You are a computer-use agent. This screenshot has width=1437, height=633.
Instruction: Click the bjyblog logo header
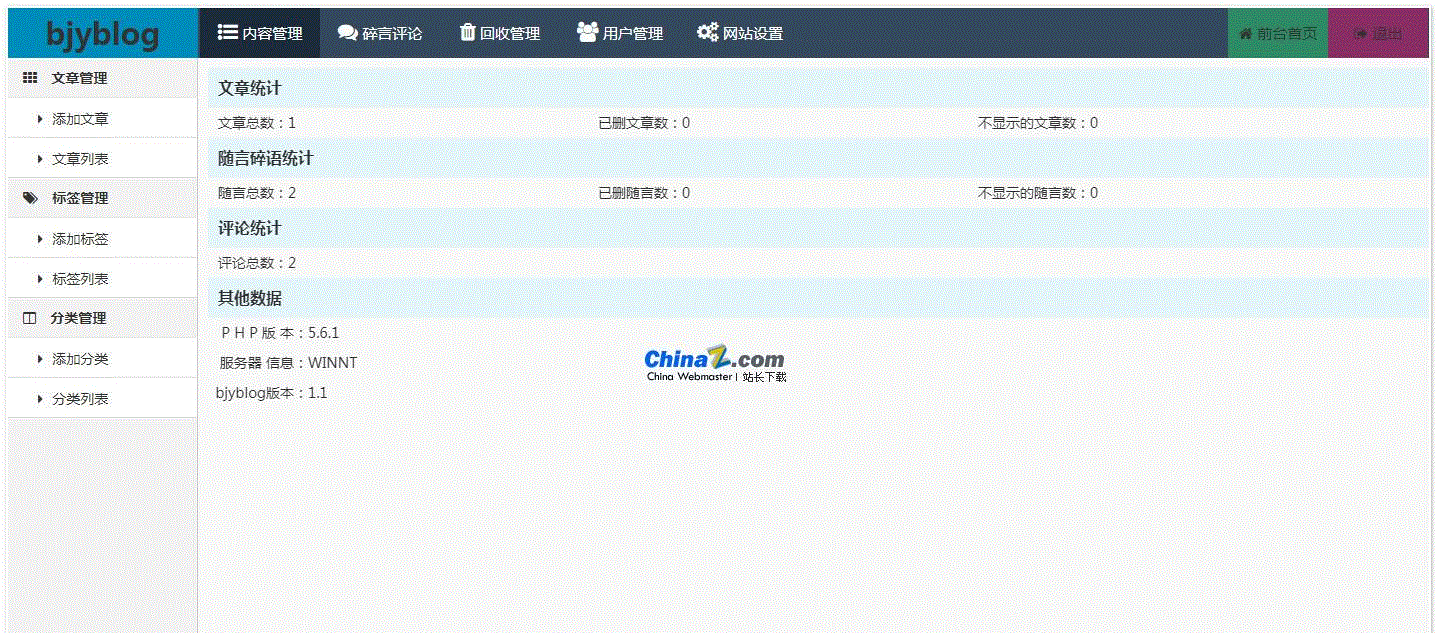(x=103, y=33)
